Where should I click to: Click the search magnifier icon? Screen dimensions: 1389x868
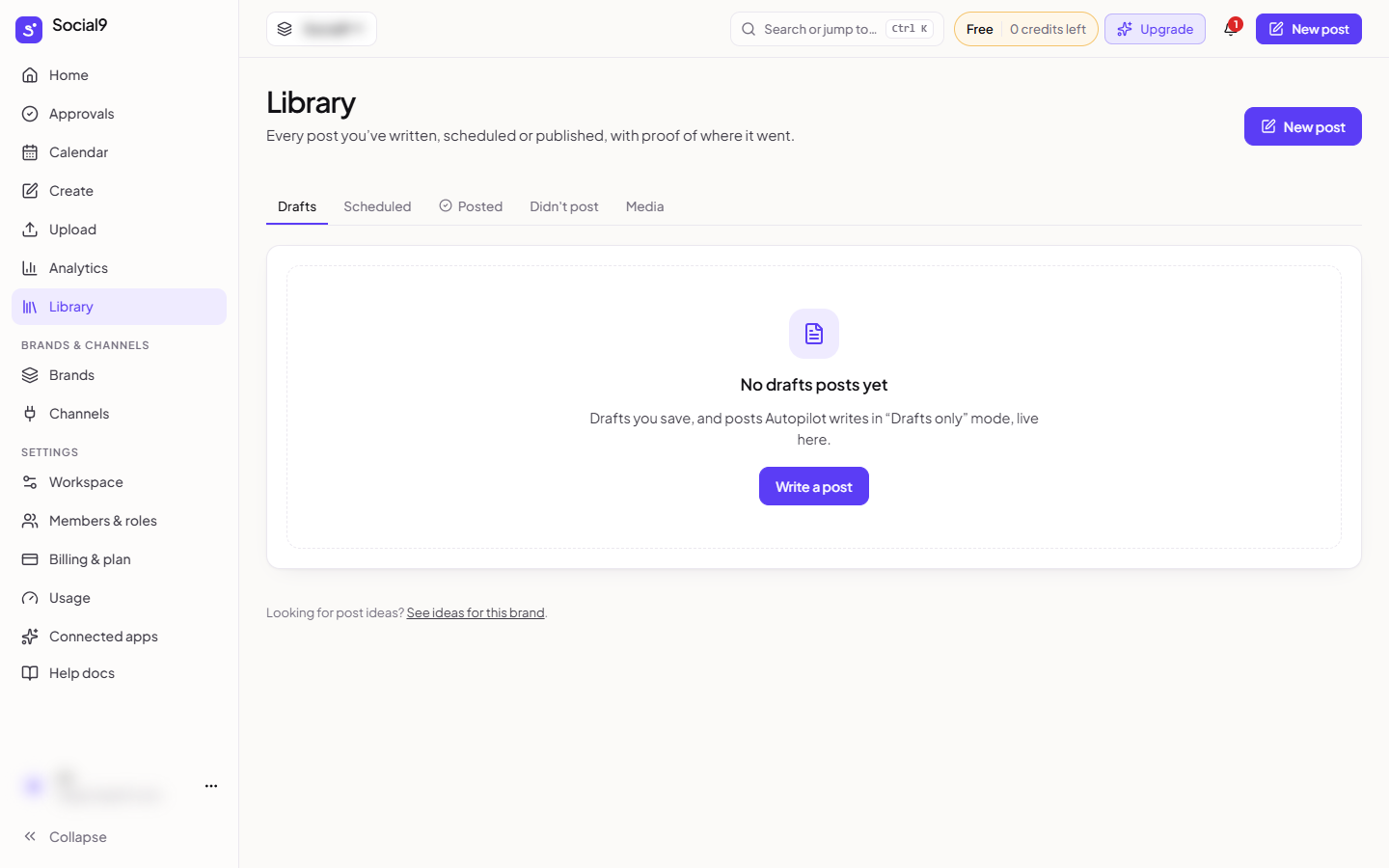(x=749, y=29)
